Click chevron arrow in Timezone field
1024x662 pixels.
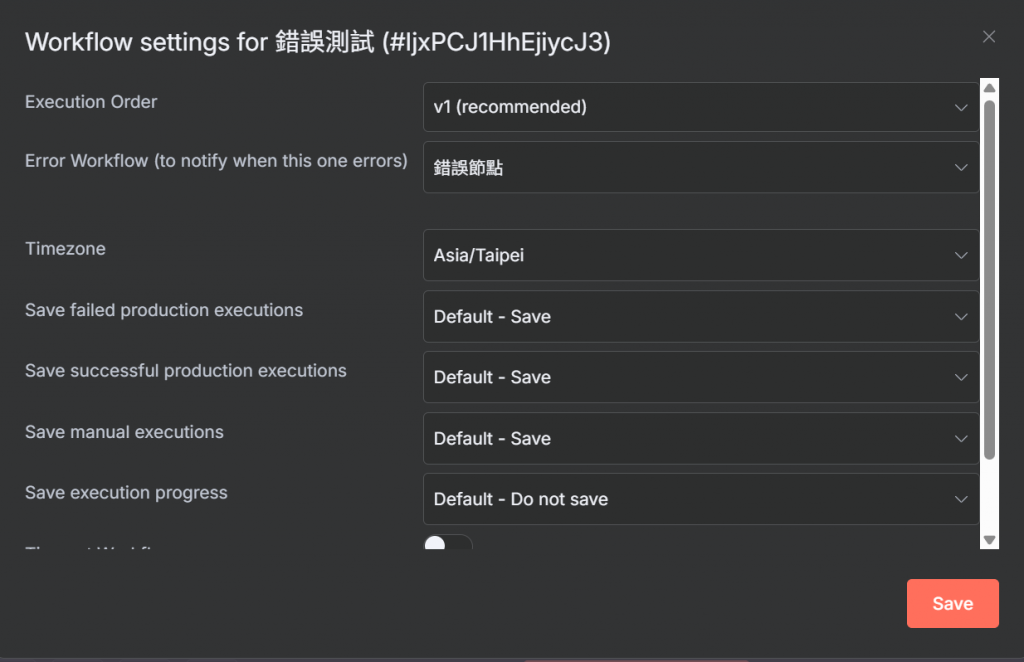[961, 255]
